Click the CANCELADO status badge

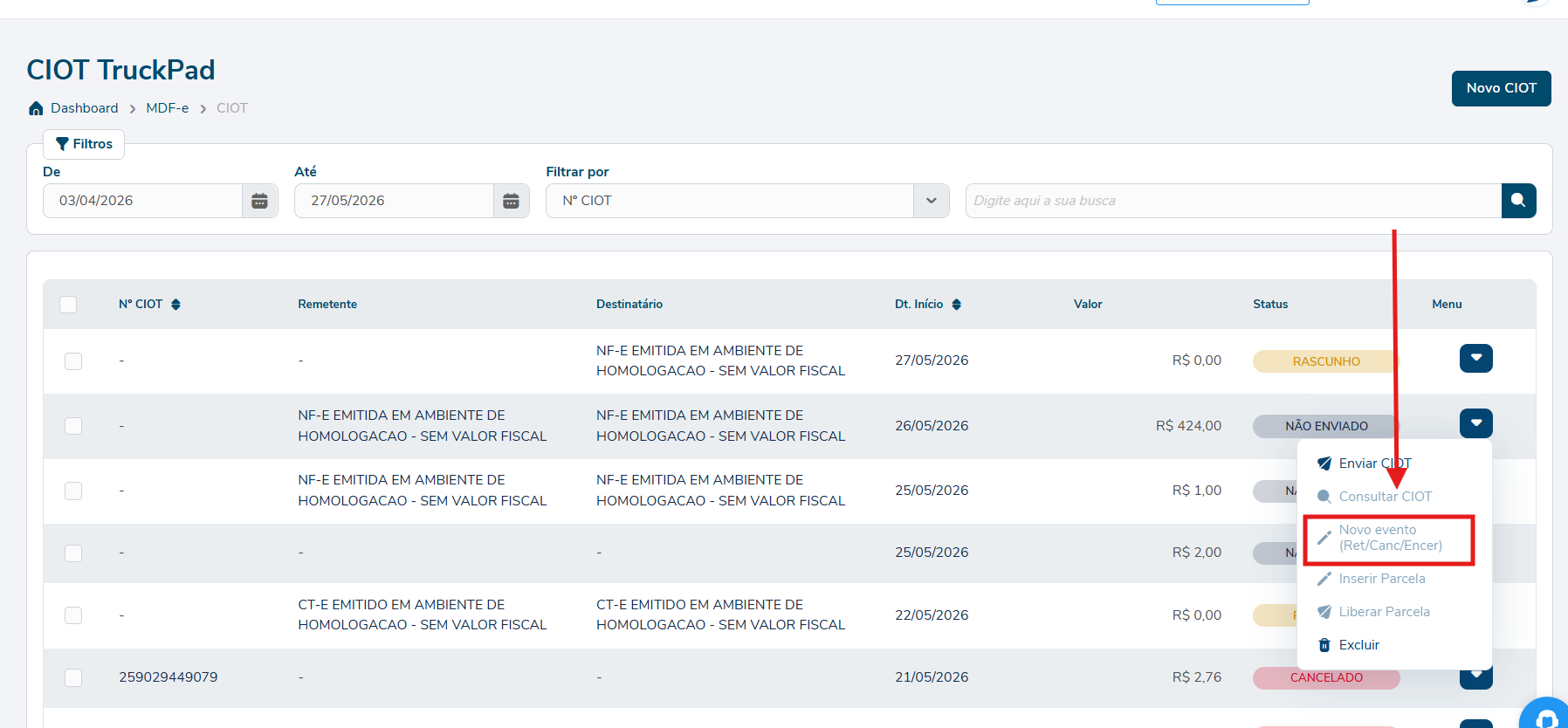[1326, 677]
